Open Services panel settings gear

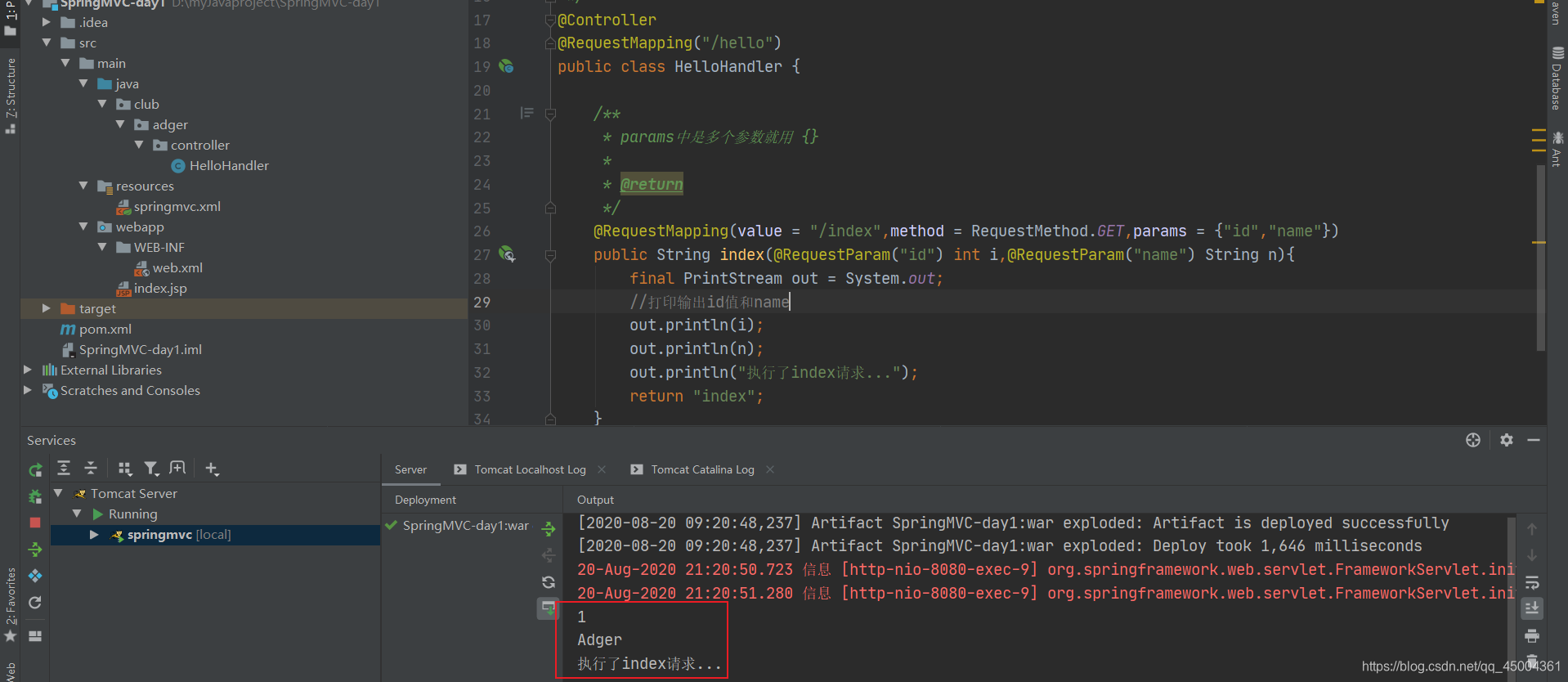pyautogui.click(x=1507, y=440)
